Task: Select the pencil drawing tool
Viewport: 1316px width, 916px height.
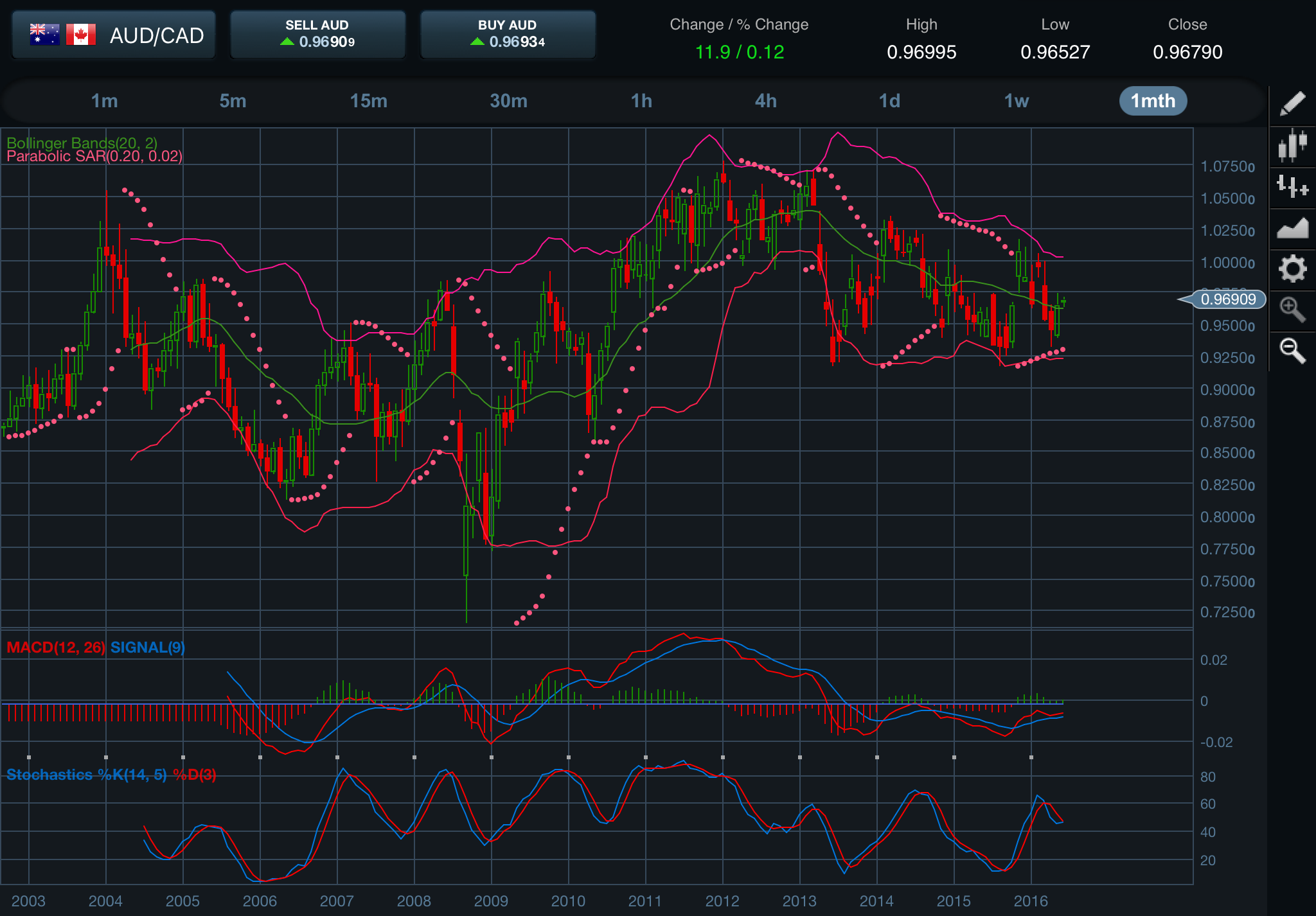Action: [x=1292, y=103]
